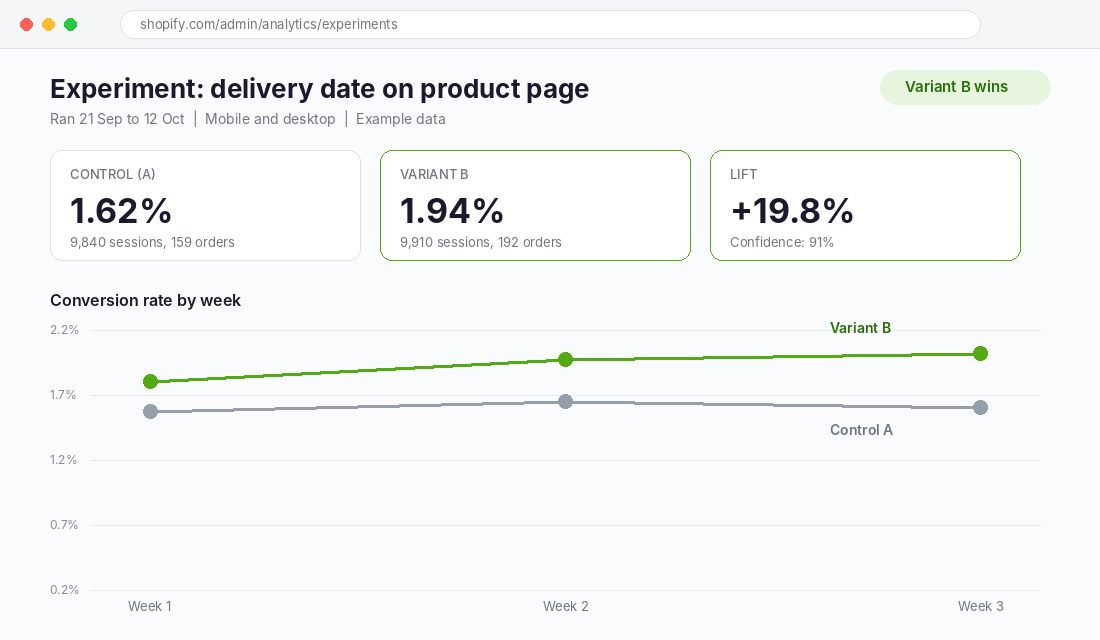Click 'Mobile and desktop' text
This screenshot has width=1100, height=640.
(x=270, y=119)
